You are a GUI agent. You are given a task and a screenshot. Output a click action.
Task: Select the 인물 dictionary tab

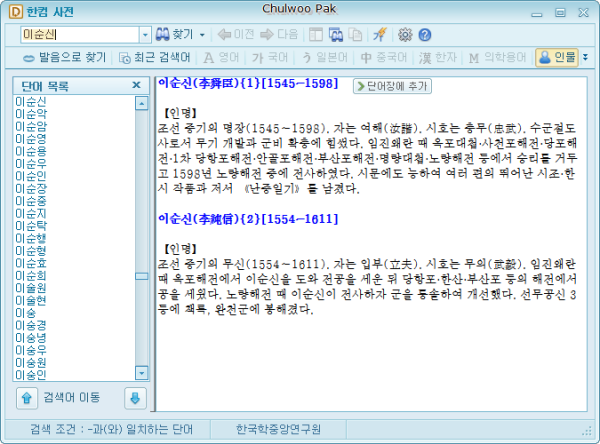[x=557, y=57]
